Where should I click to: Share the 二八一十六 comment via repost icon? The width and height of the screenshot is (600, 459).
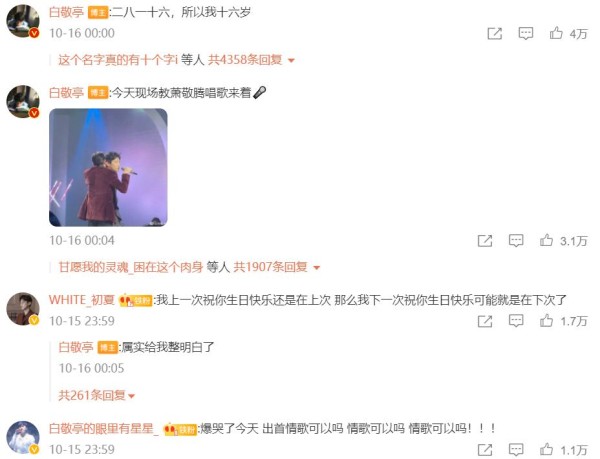click(494, 34)
